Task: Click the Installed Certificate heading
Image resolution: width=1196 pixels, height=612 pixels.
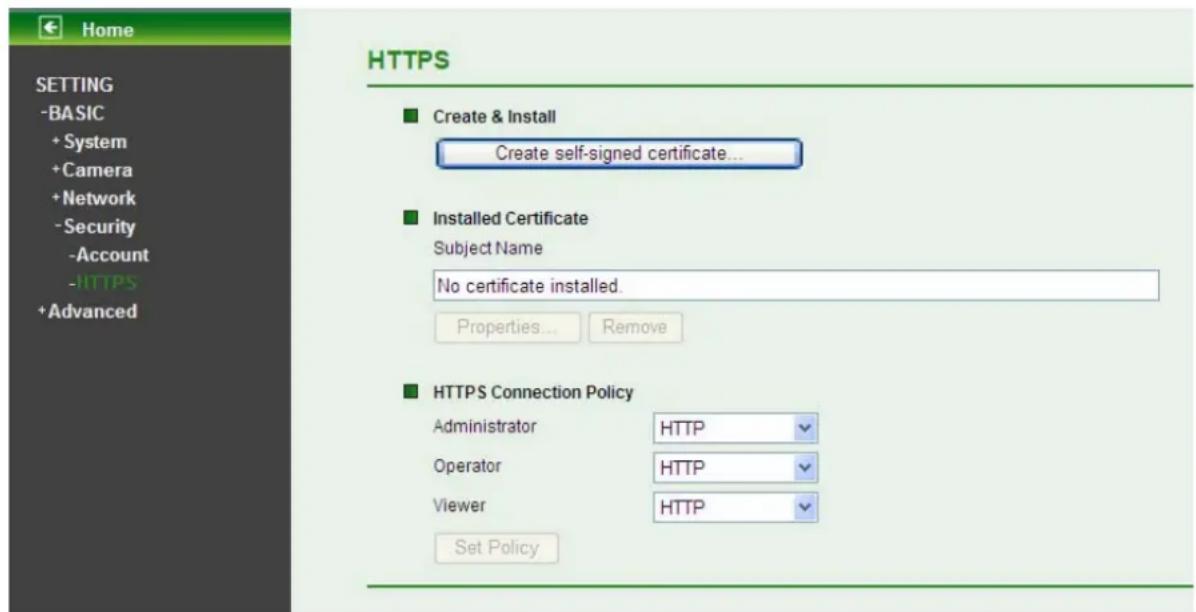Action: pyautogui.click(x=510, y=218)
